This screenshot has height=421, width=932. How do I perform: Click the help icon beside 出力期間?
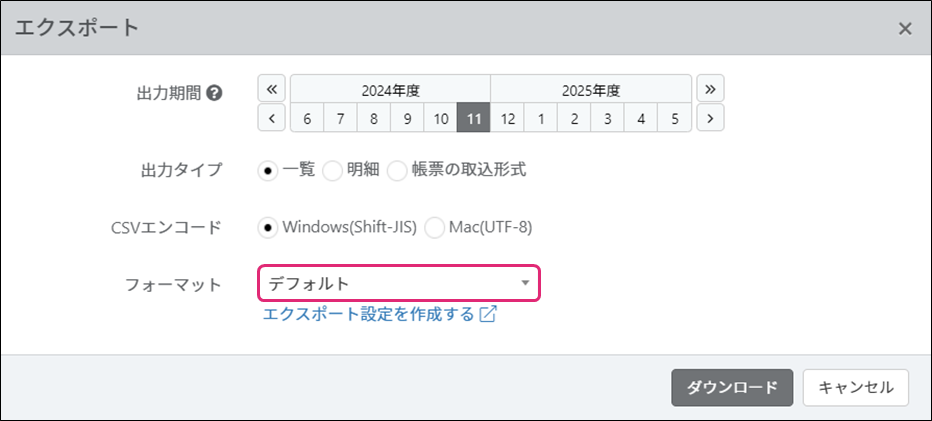(214, 93)
